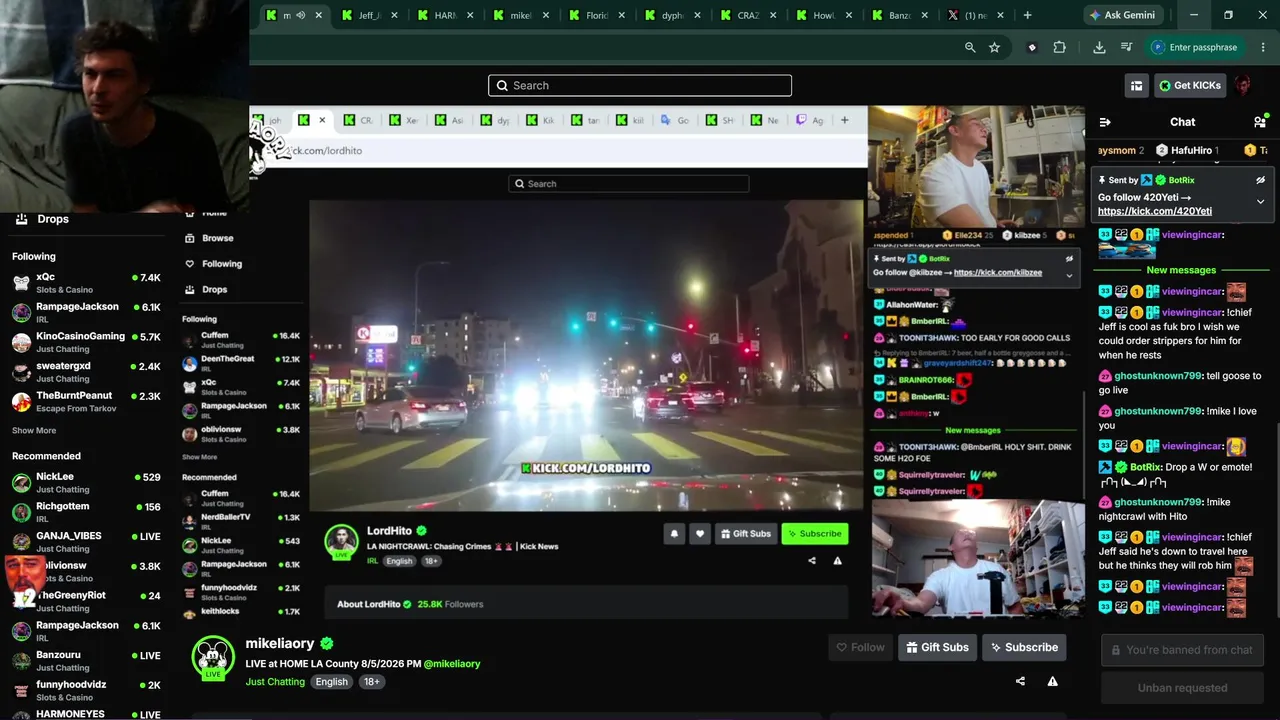
Task: Zoom control icon in Chrome address bar
Action: point(970,47)
